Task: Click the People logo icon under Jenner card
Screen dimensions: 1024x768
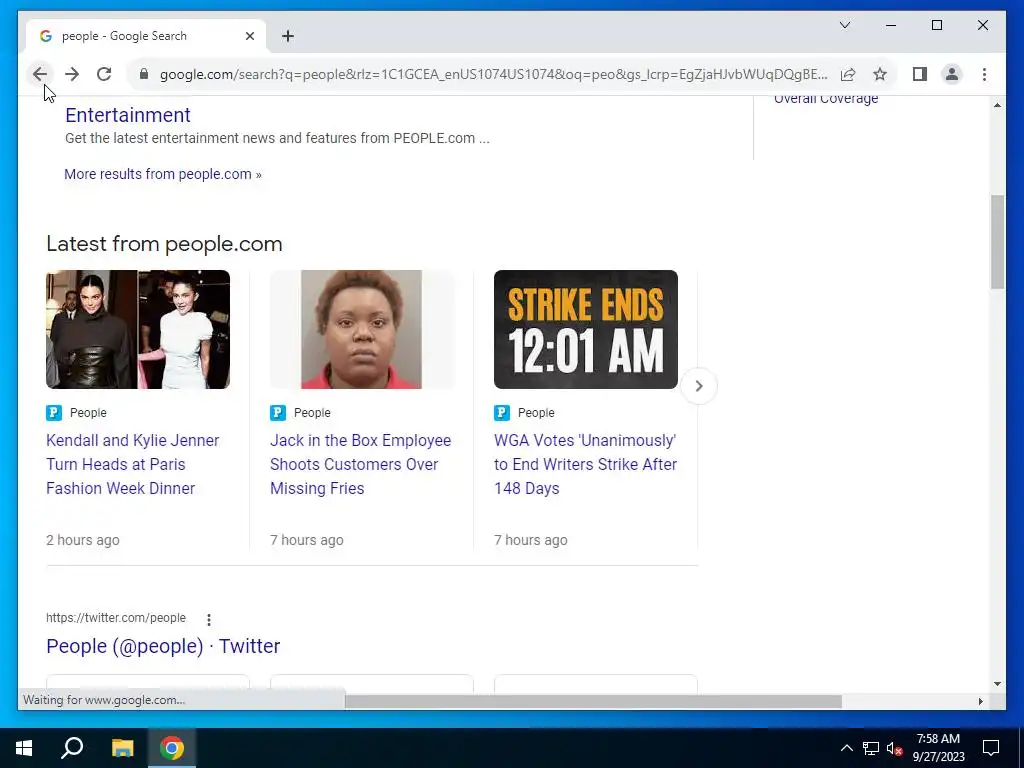Action: point(54,413)
